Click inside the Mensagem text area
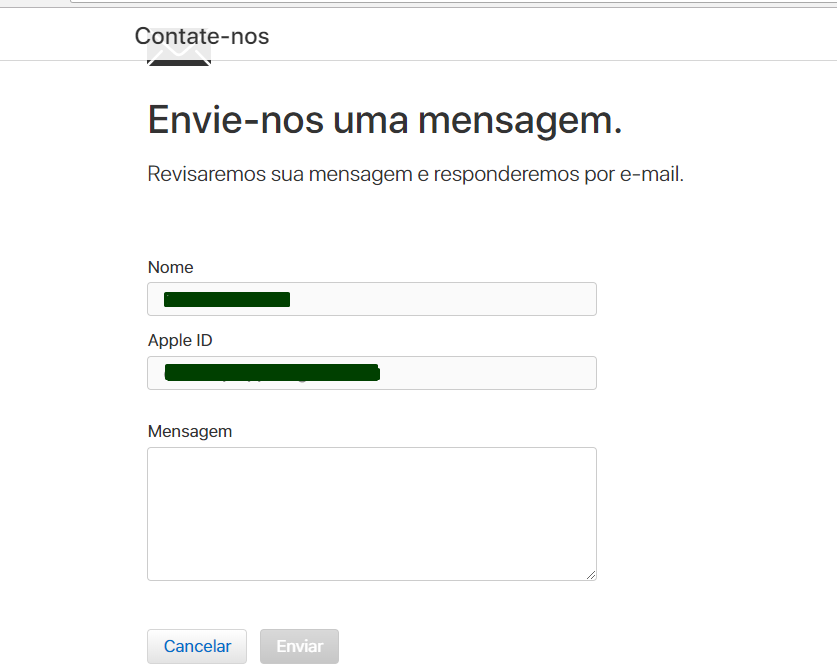Viewport: 837px width, 666px height. tap(372, 514)
